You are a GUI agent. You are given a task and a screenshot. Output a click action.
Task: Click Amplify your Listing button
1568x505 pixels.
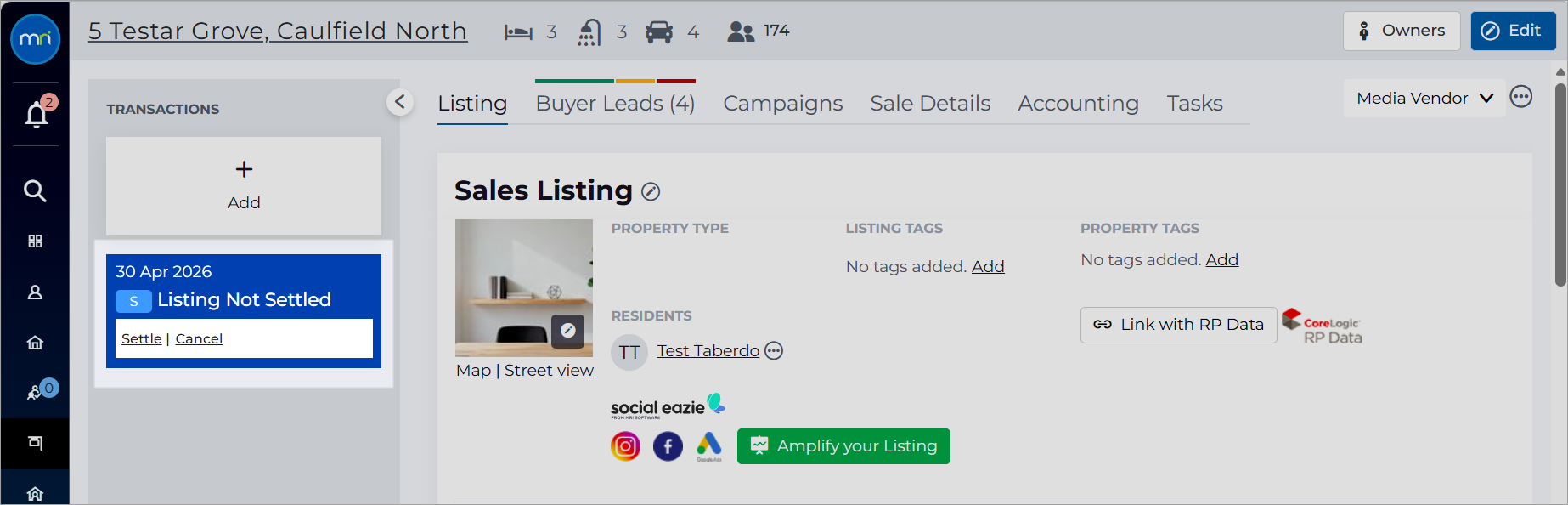click(x=843, y=446)
